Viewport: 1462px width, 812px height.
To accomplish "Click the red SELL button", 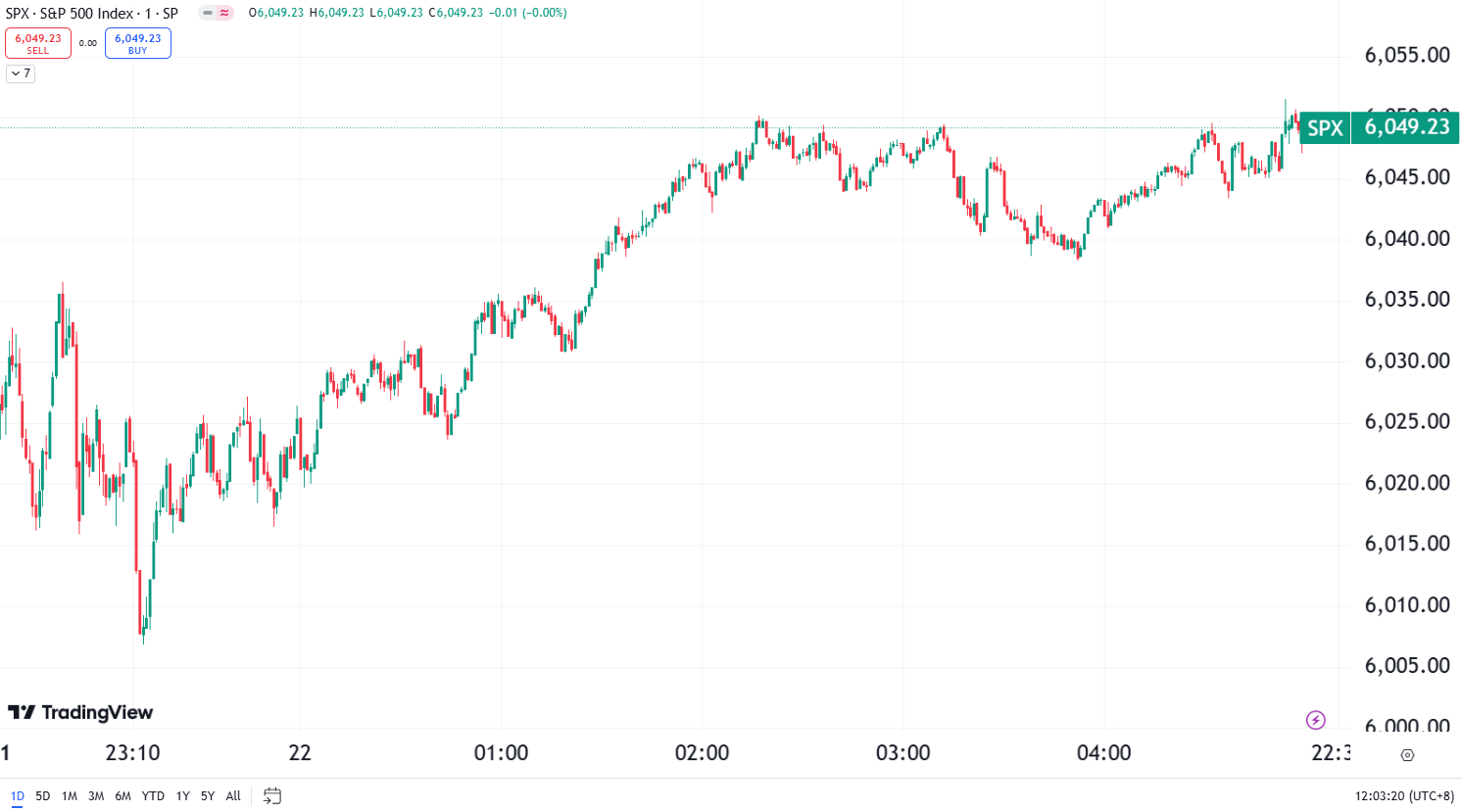I will coord(38,42).
